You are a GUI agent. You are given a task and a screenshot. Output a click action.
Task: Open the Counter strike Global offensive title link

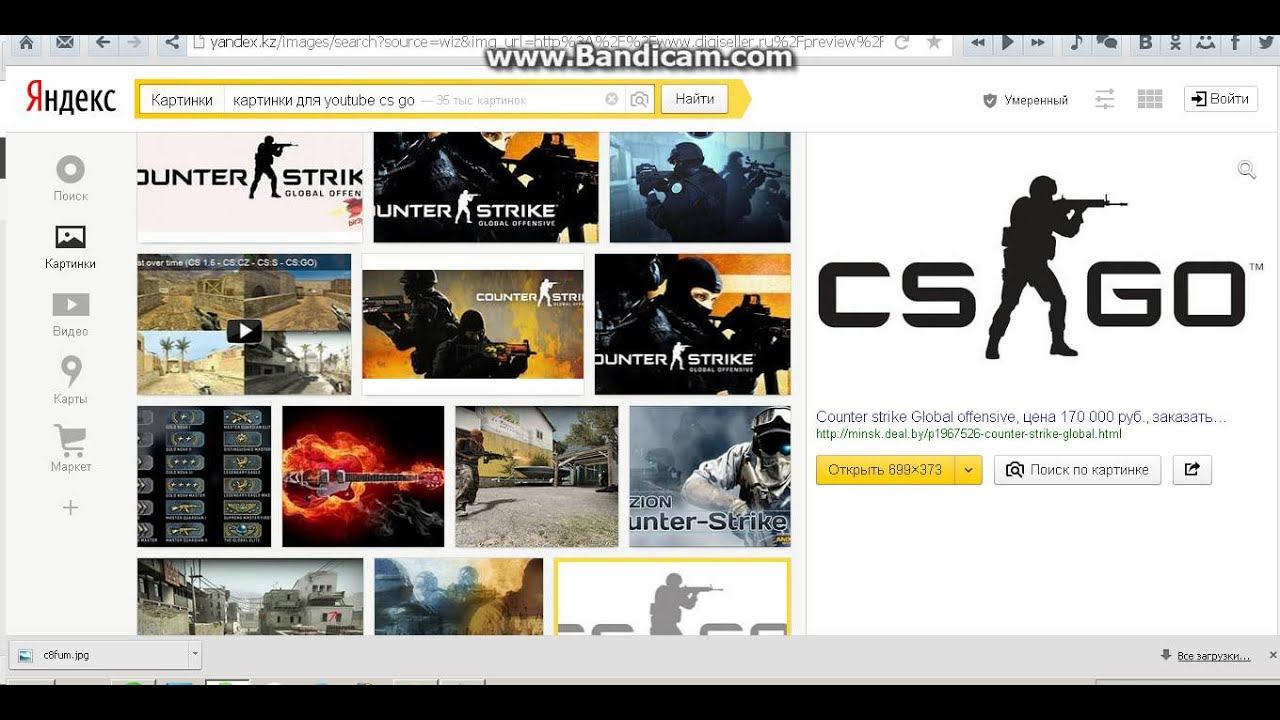(1020, 417)
